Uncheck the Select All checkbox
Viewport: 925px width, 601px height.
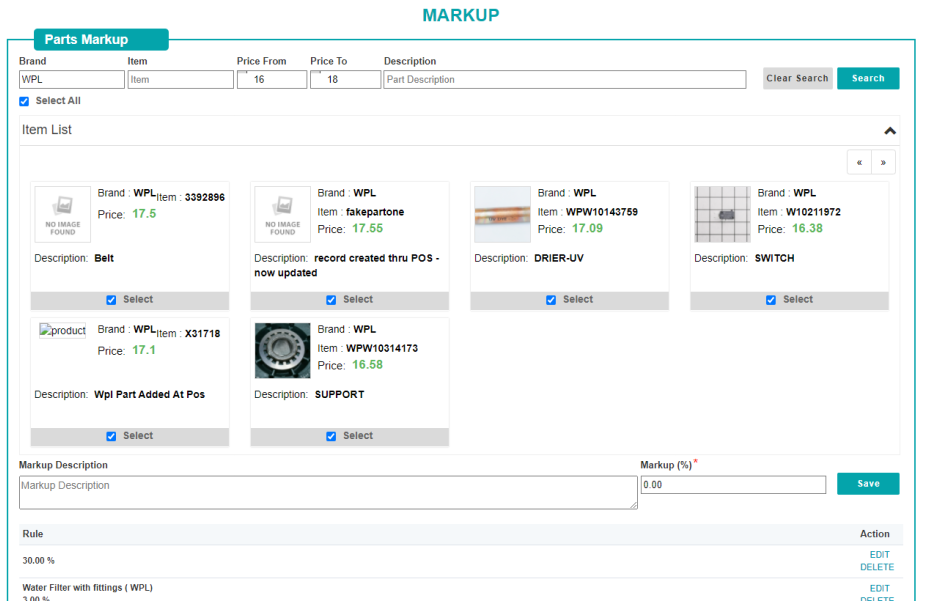[x=24, y=101]
